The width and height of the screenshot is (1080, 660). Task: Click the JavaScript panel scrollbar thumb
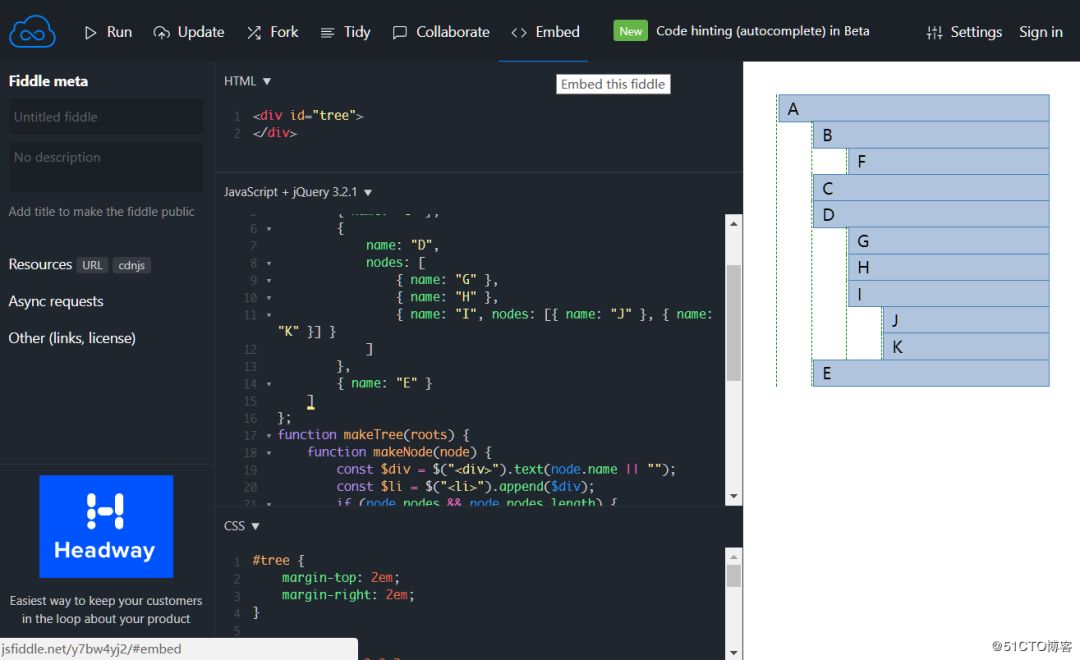pos(734,322)
